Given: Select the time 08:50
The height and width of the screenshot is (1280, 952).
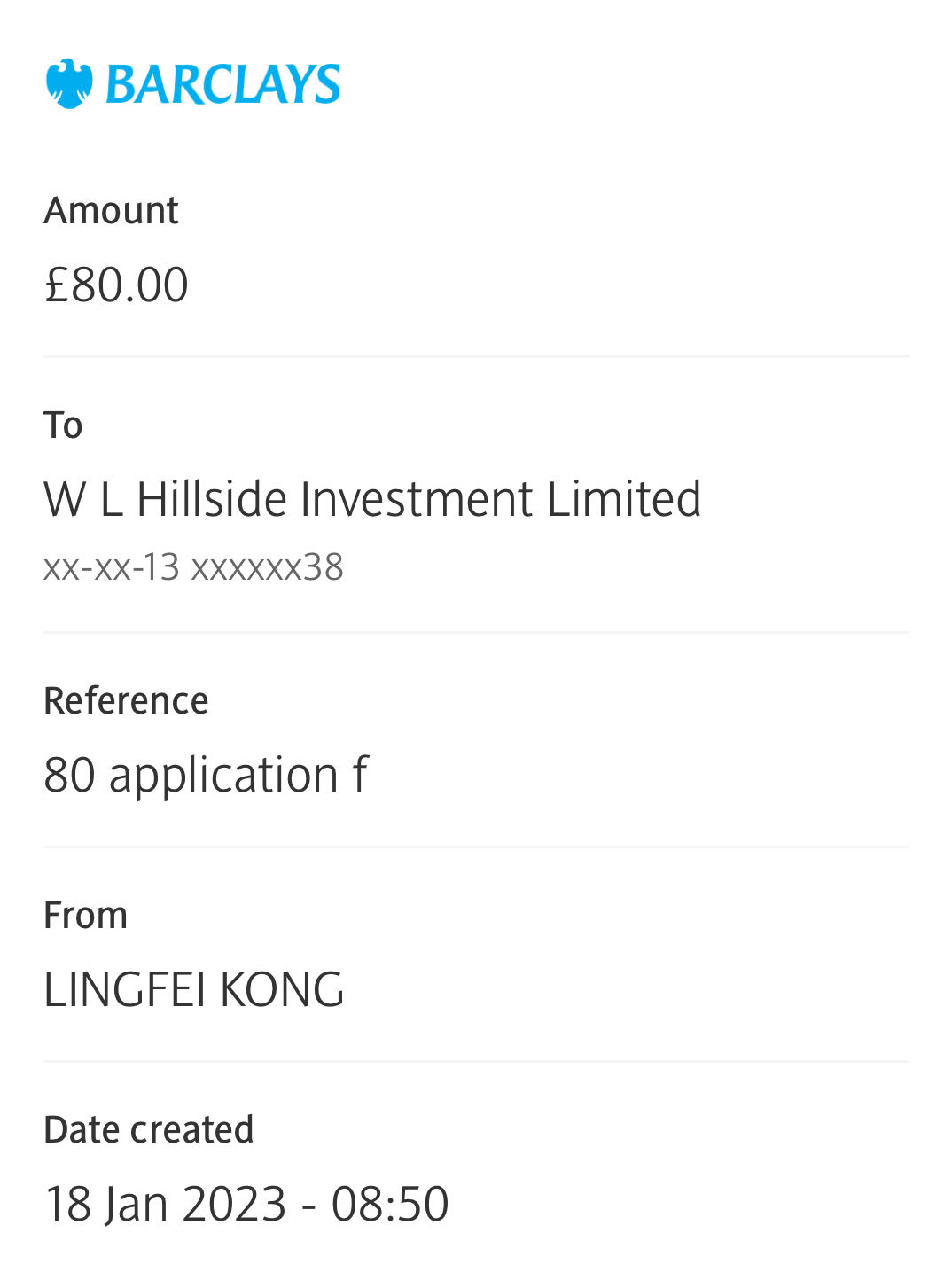Looking at the screenshot, I should 390,1205.
